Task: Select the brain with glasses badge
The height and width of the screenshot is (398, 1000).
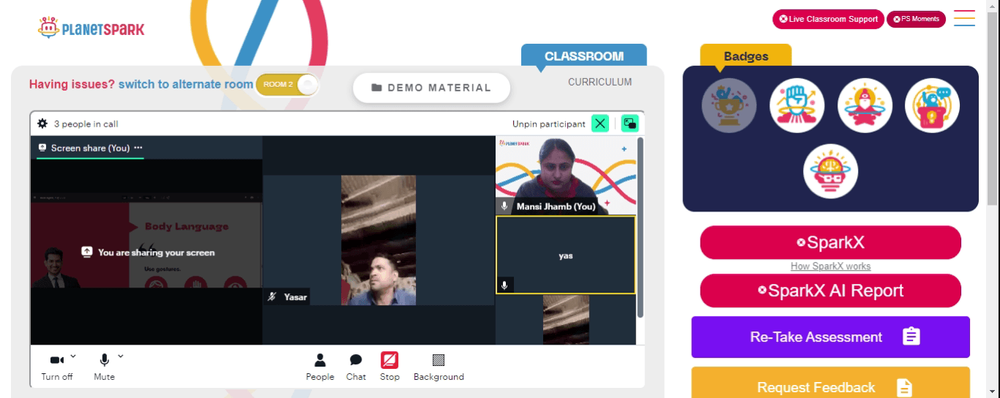Action: [x=830, y=171]
